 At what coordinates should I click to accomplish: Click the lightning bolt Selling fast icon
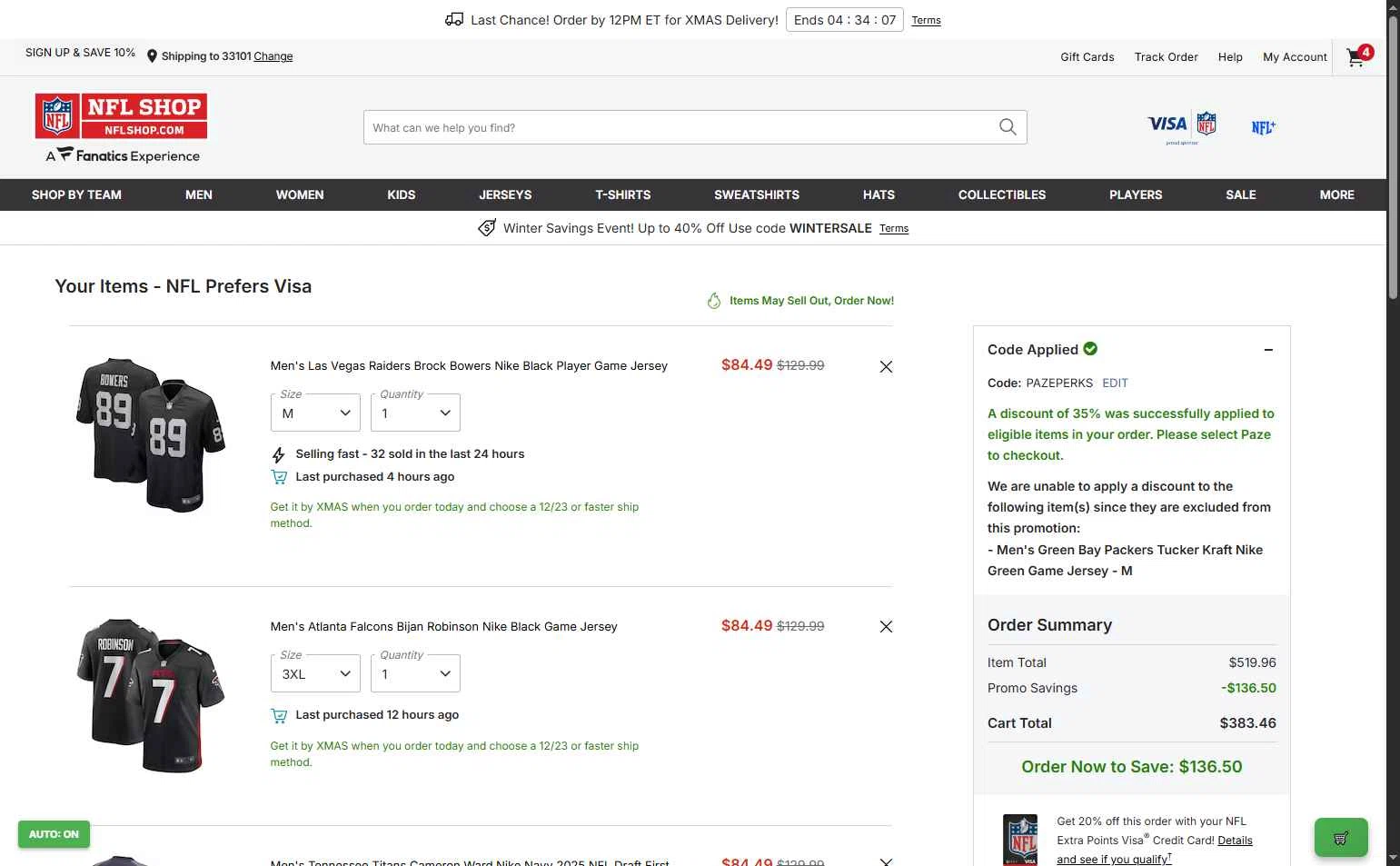click(278, 454)
